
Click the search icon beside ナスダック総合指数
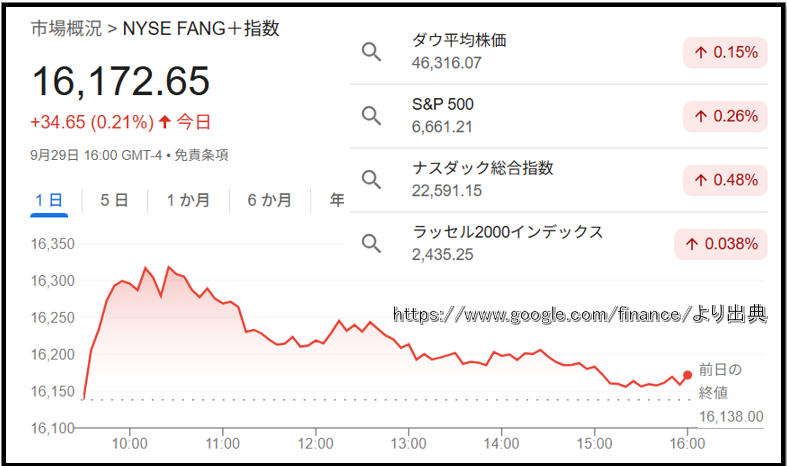point(371,179)
